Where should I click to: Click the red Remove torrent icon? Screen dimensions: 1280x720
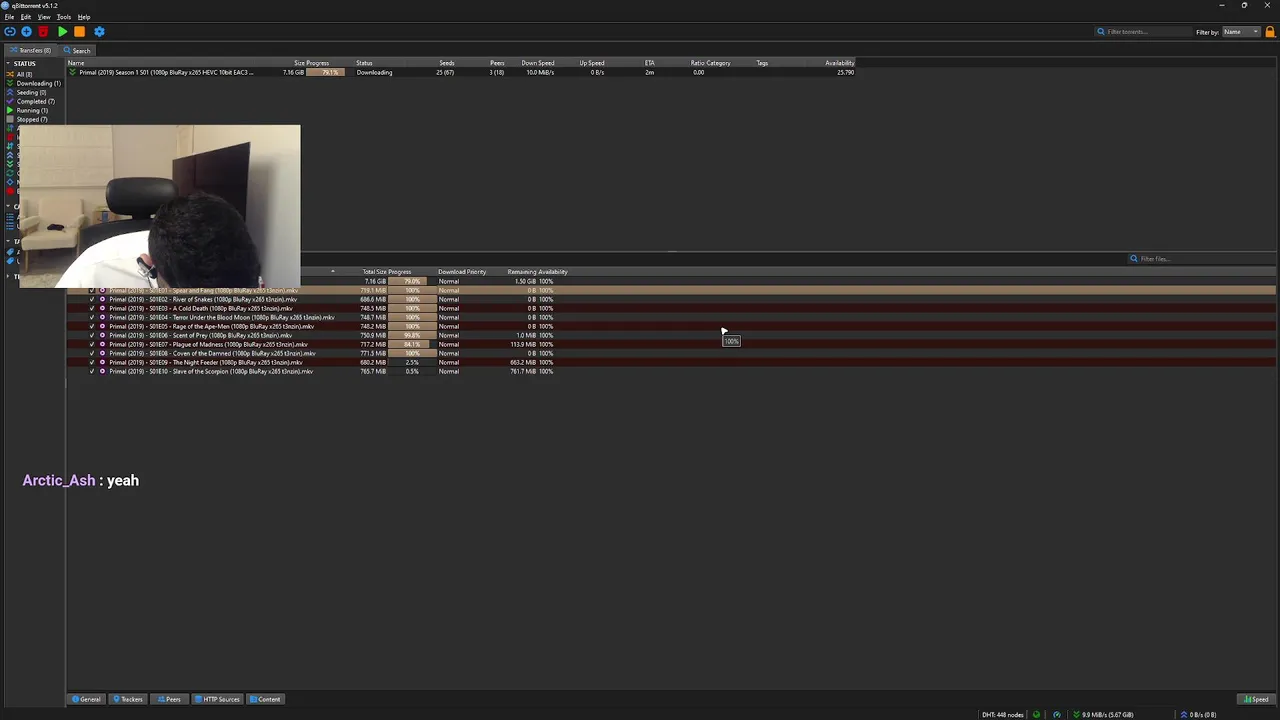43,32
